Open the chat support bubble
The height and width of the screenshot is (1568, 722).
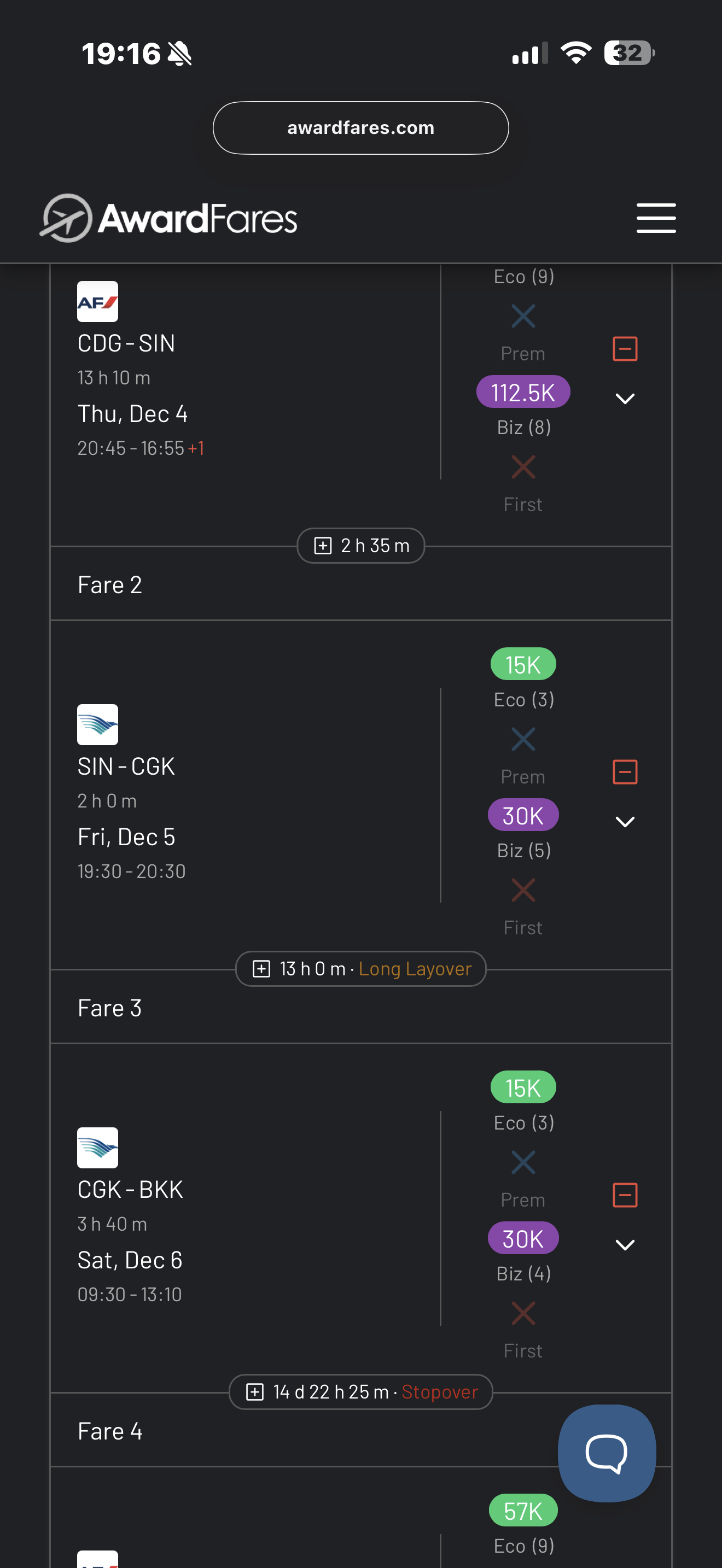pos(607,1452)
